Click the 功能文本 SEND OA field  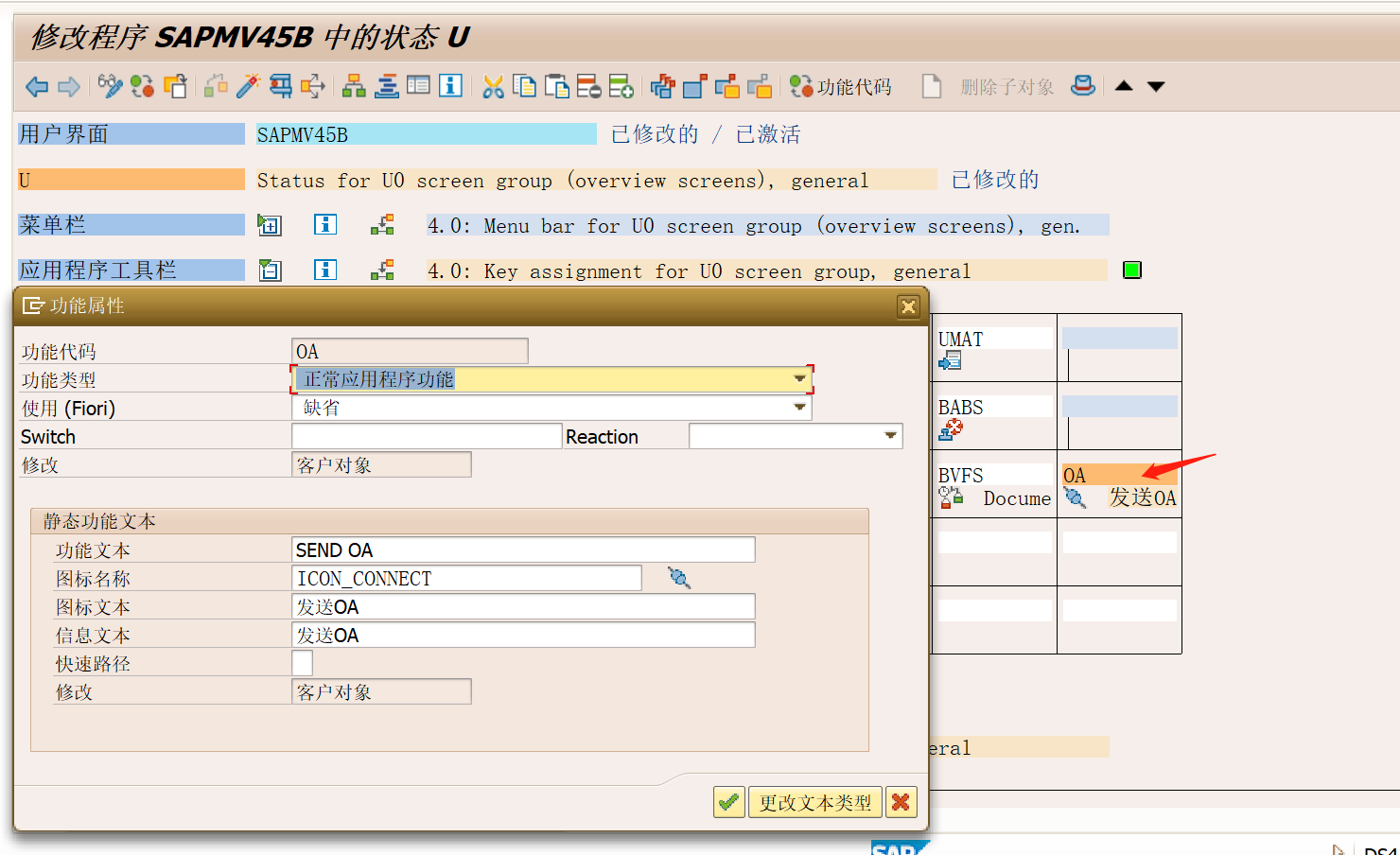click(x=523, y=550)
